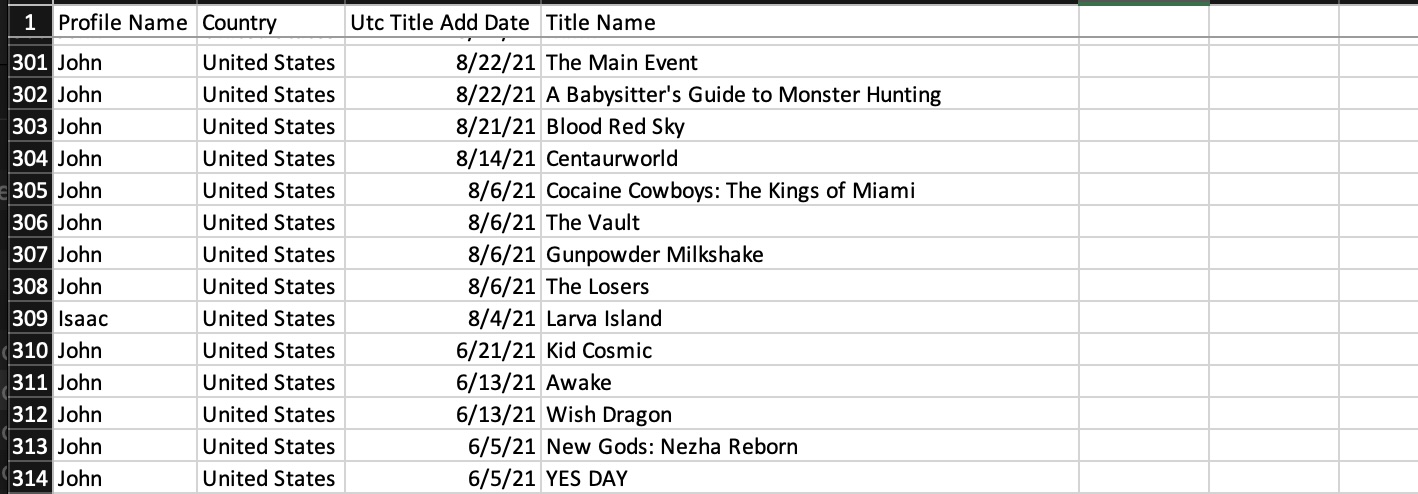Select the Utc Title Add Date header
This screenshot has height=494, width=1418.
(x=442, y=22)
